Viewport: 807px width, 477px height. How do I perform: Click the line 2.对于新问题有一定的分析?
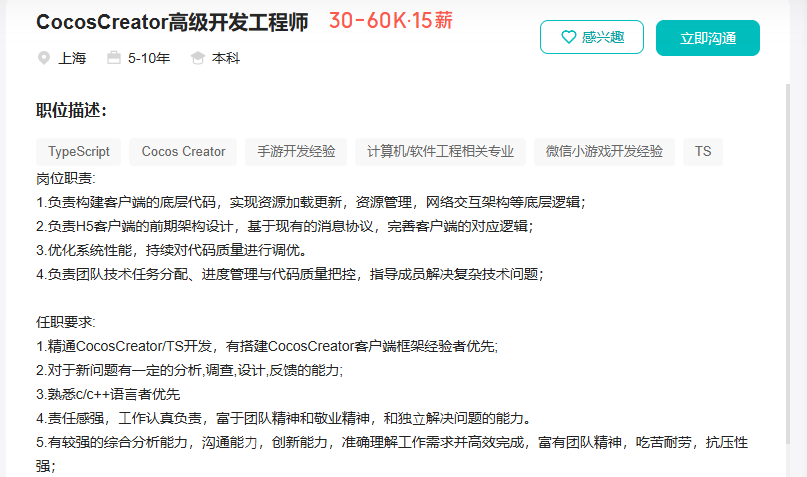click(189, 370)
